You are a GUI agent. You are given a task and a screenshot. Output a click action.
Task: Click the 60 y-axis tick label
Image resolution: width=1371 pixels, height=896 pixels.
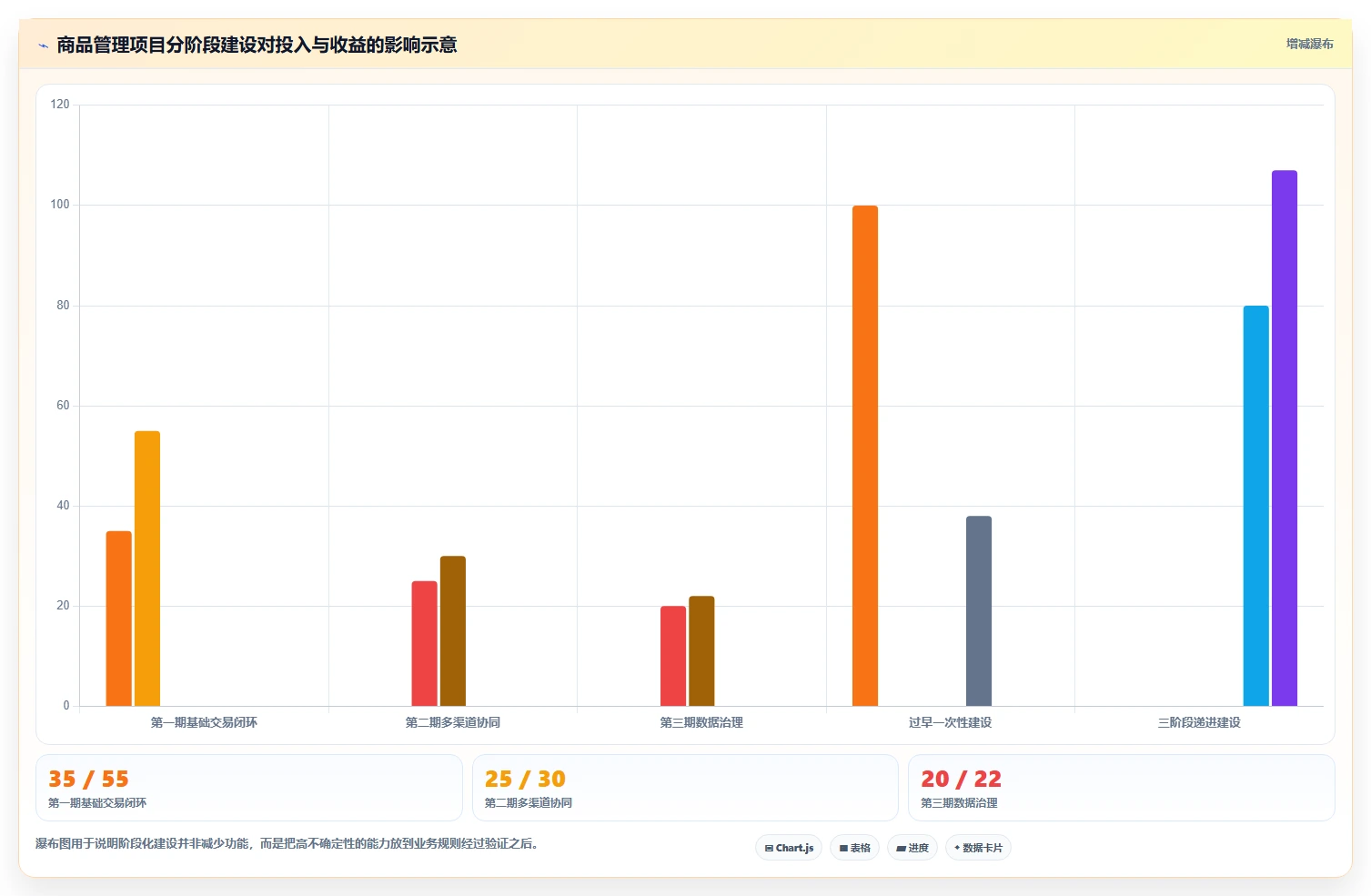coord(63,406)
